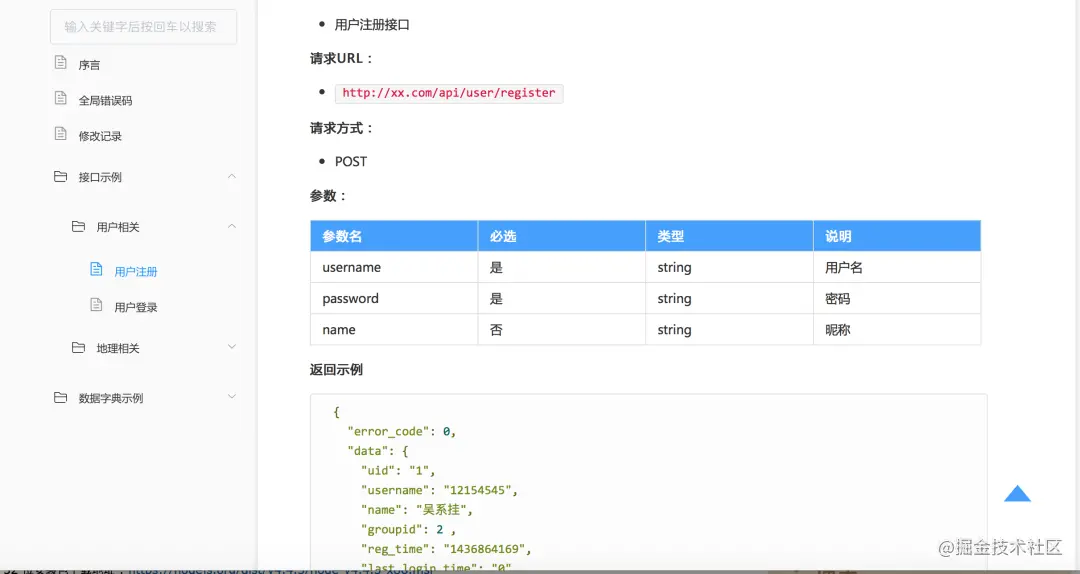Click the page icon beside 用户注册
Screen dimensions: 1080x574
pyautogui.click(x=96, y=269)
